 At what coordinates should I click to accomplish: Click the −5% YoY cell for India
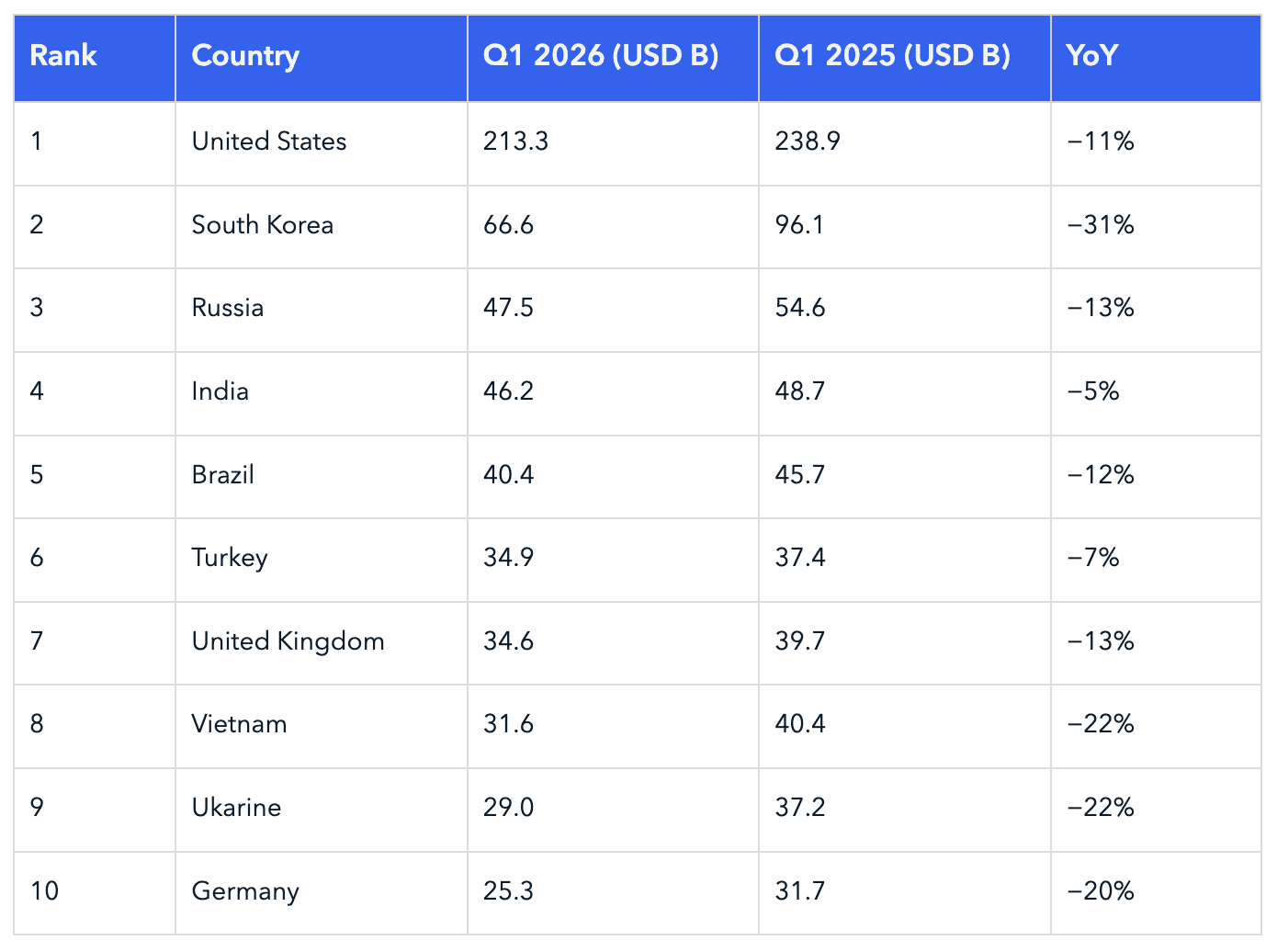(1156, 393)
